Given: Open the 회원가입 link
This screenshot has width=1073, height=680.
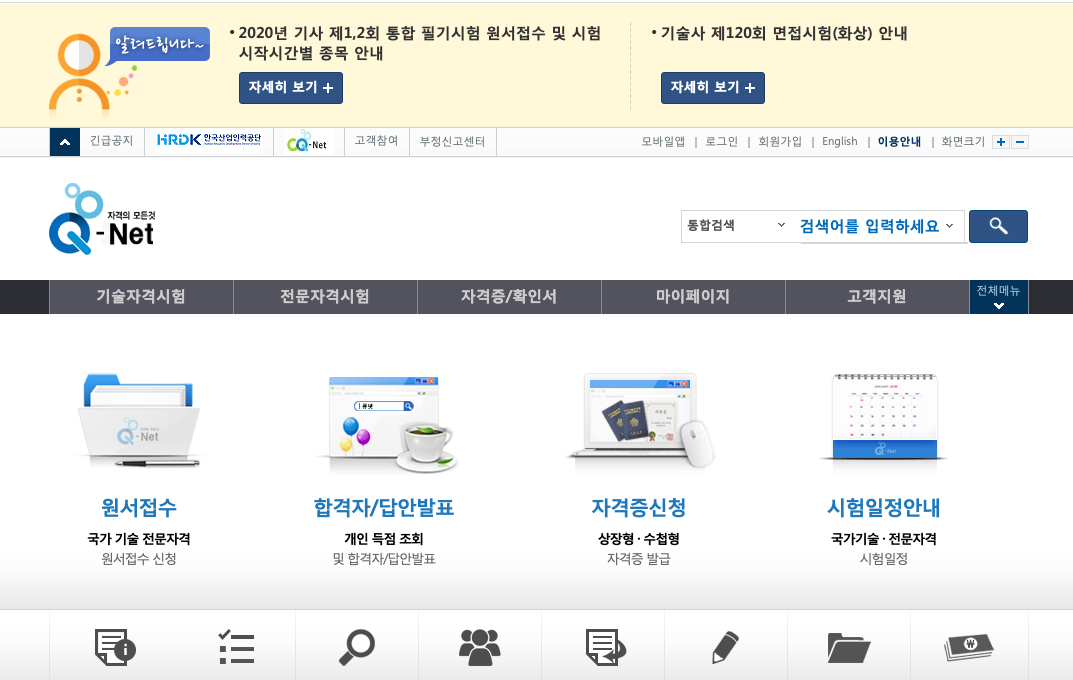Looking at the screenshot, I should coord(780,142).
